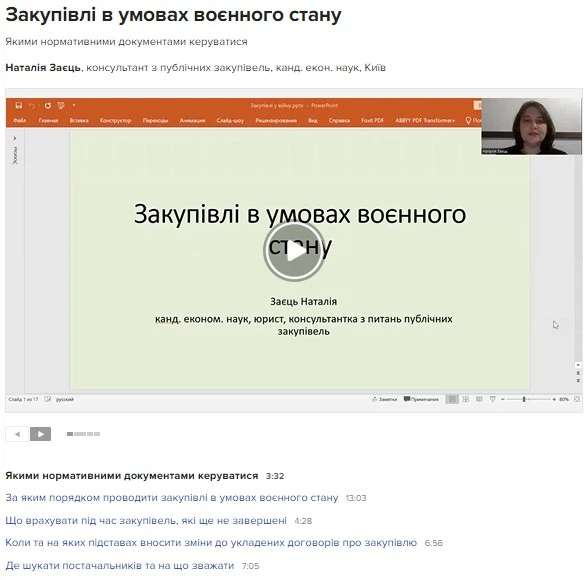Click the first segment of the progress indicator
This screenshot has width=585, height=580.
tap(70, 434)
